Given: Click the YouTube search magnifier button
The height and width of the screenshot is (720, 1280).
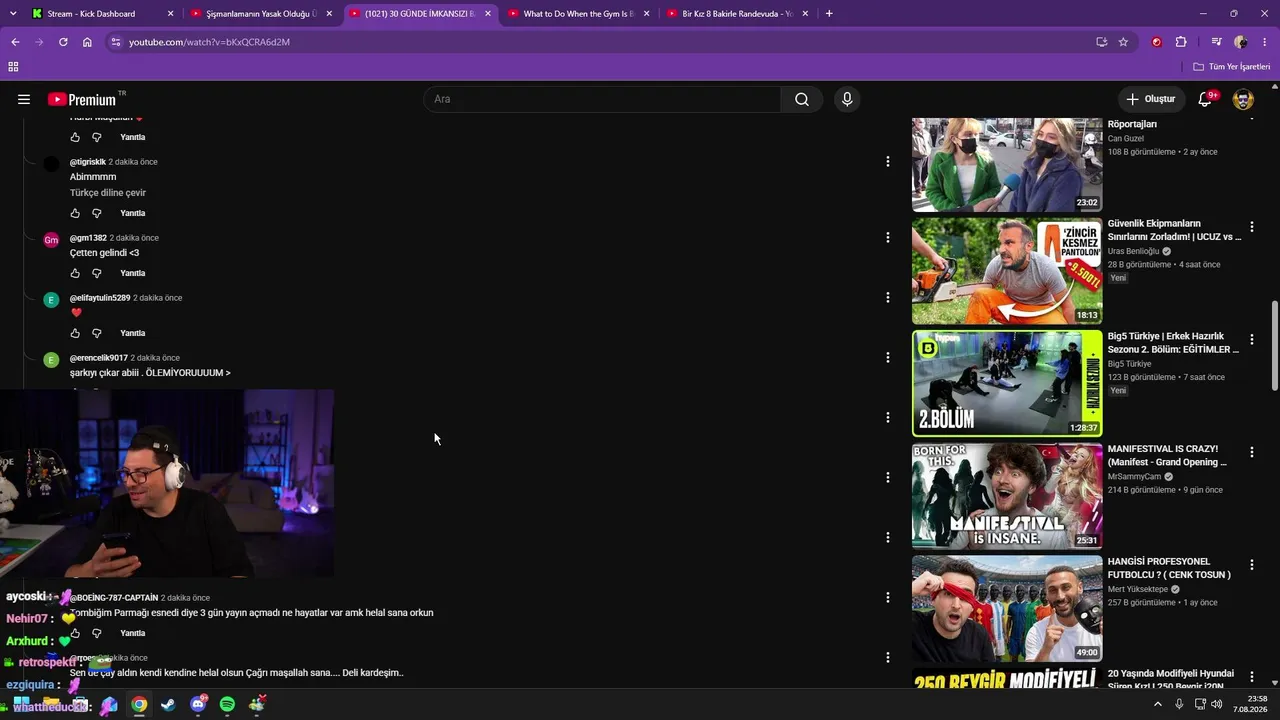Looking at the screenshot, I should click(802, 99).
